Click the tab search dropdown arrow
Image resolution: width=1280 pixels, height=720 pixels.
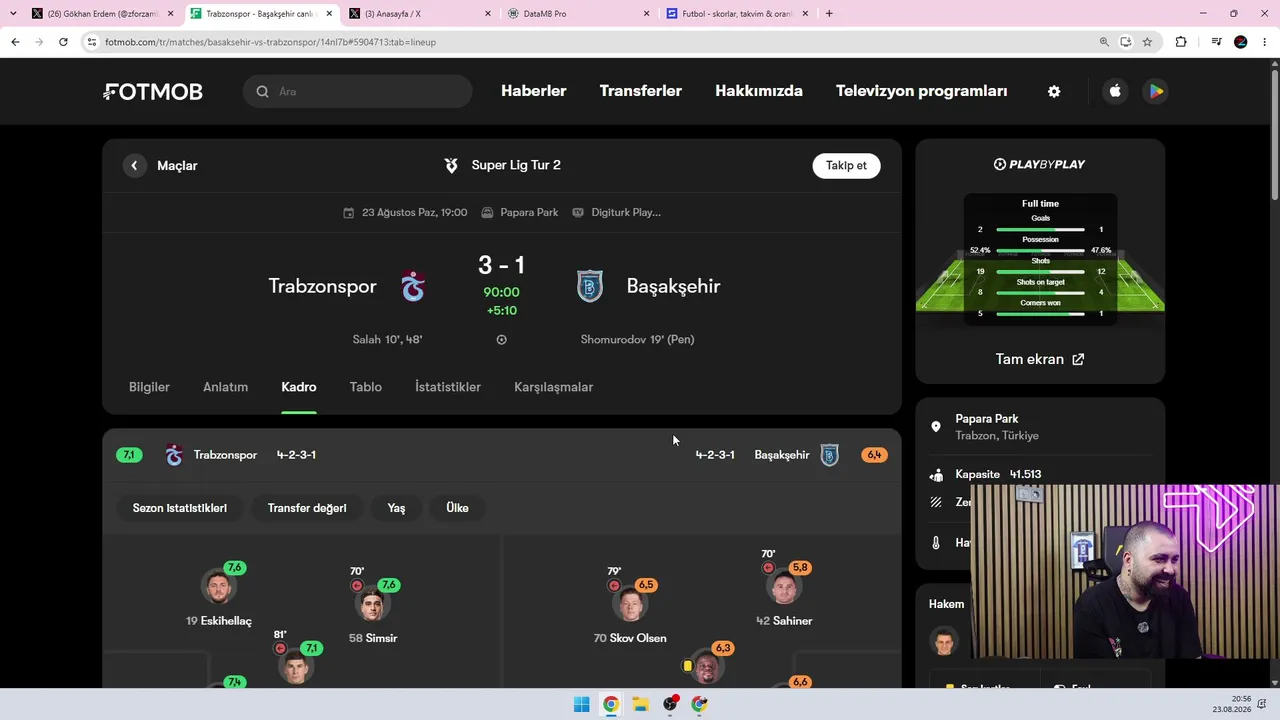coord(13,14)
